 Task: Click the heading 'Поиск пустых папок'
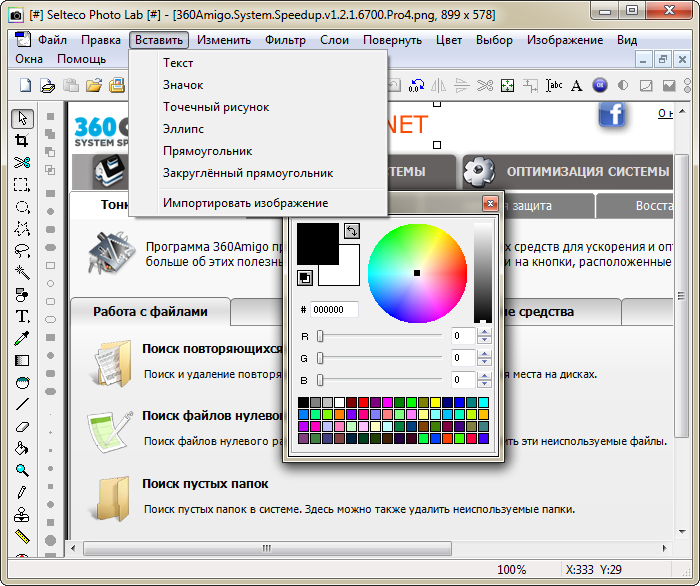pos(205,484)
